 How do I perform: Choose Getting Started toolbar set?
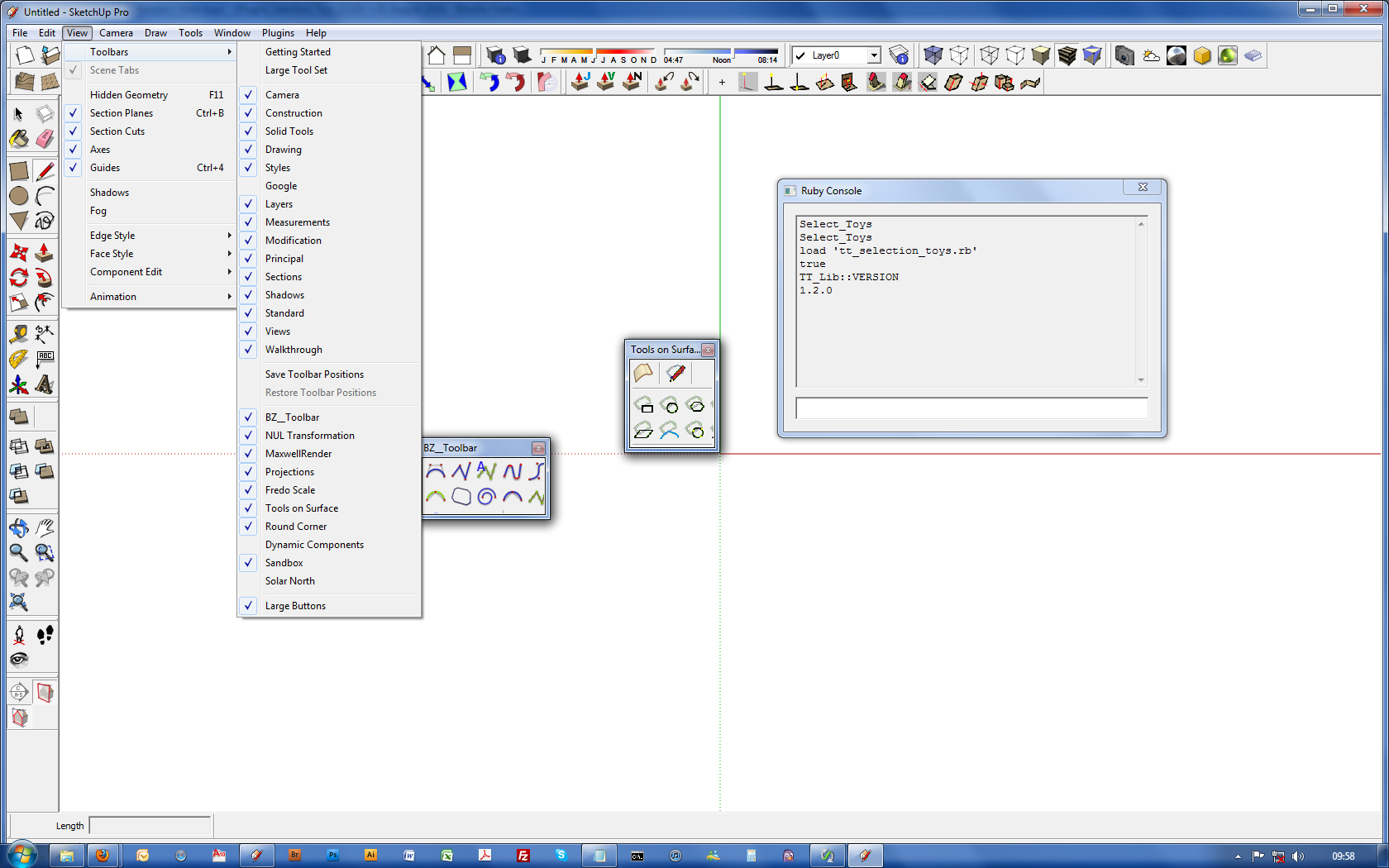point(329,52)
